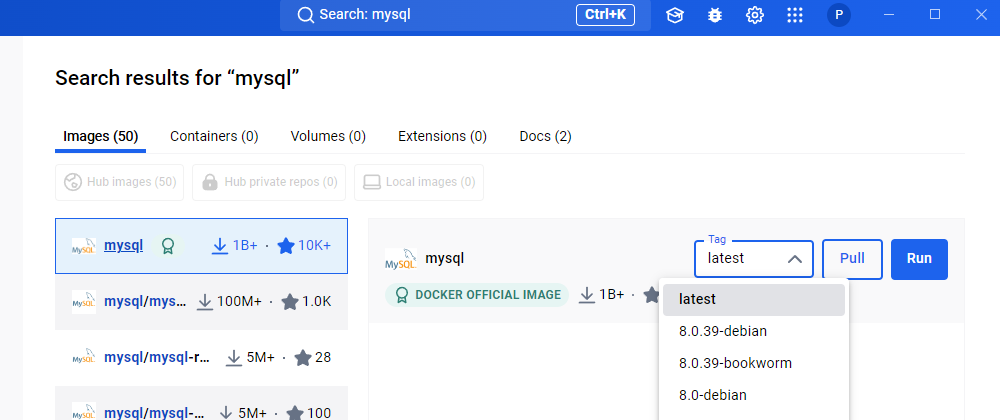Click the search field showing mysql
1000x420 pixels.
point(466,15)
